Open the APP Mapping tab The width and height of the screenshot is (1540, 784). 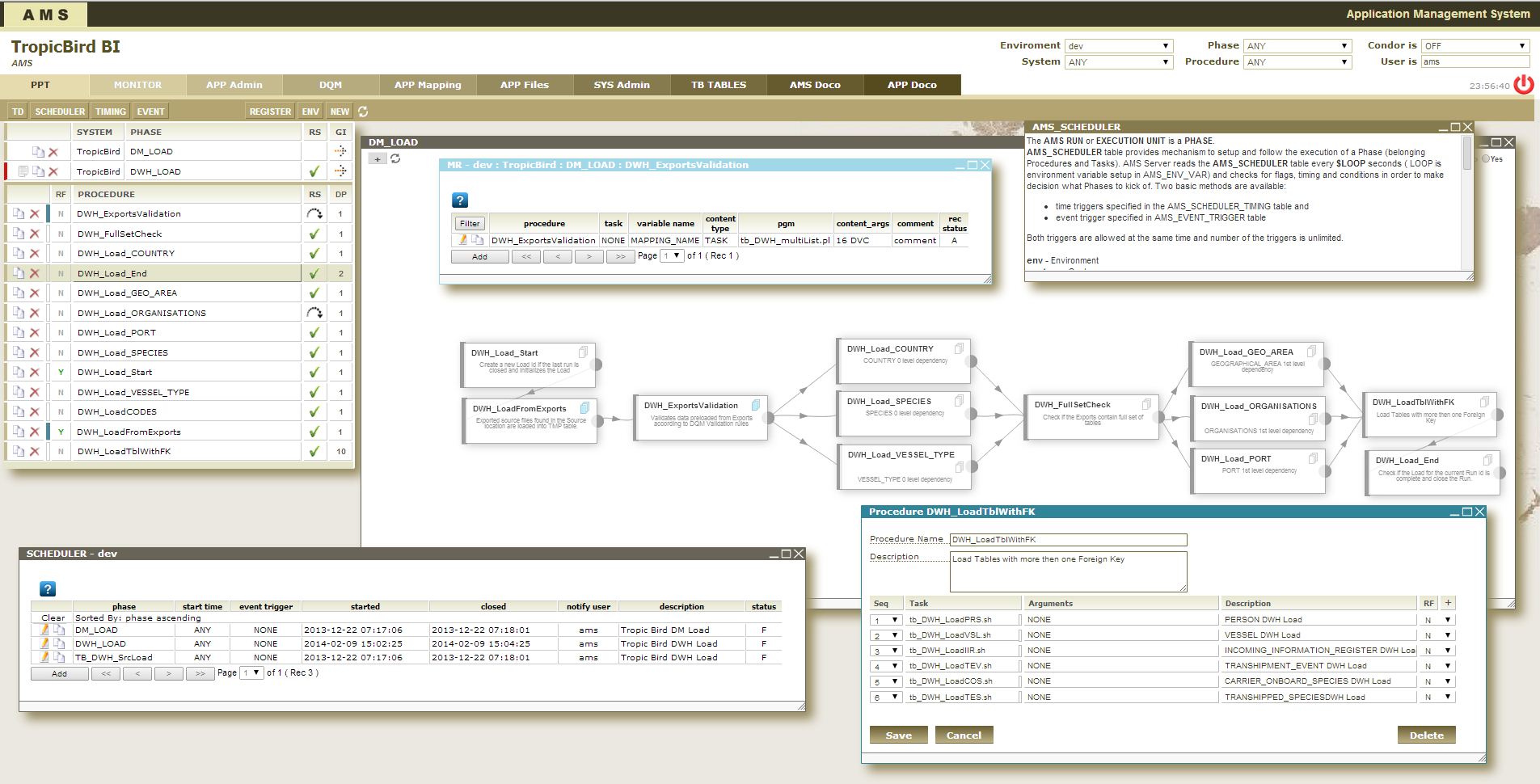click(428, 85)
